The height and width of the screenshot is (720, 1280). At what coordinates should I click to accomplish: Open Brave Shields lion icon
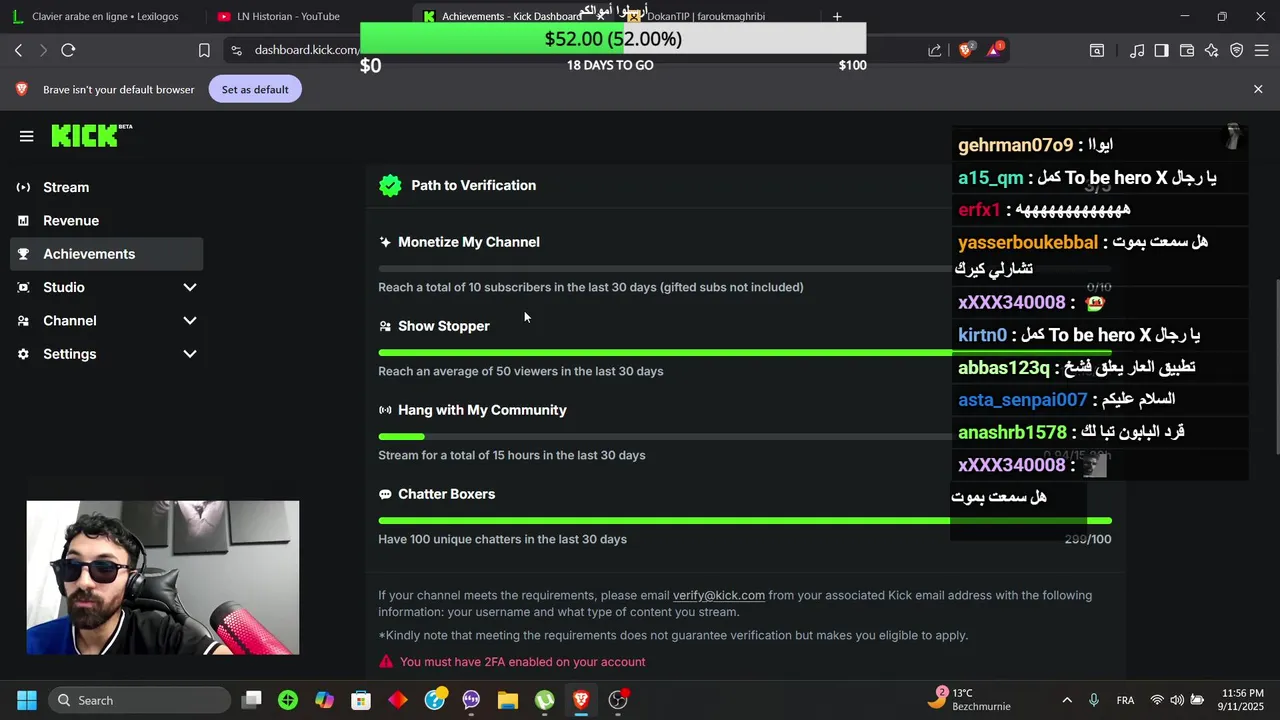965,50
